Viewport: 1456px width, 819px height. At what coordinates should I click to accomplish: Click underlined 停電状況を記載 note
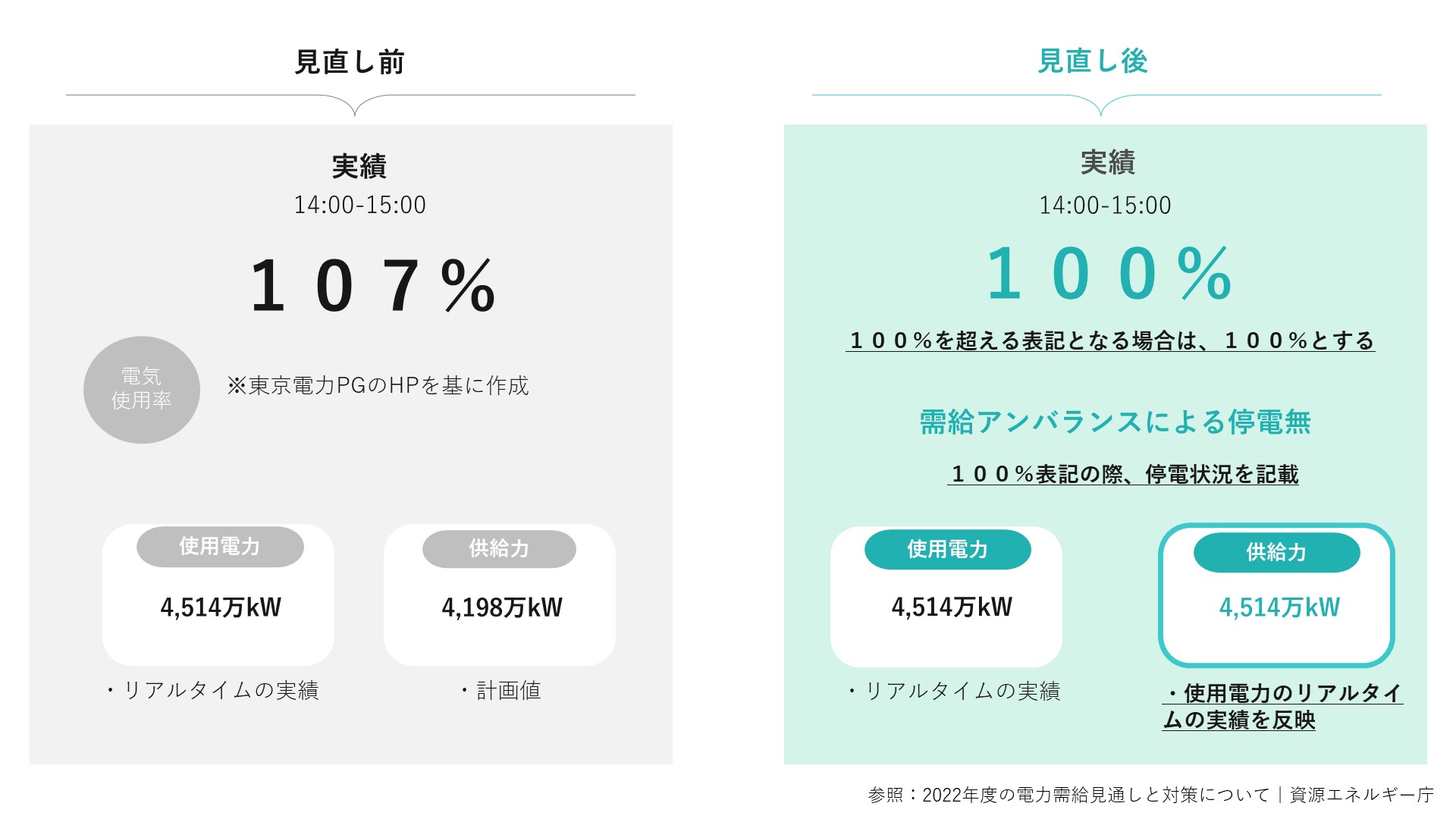(x=1123, y=475)
